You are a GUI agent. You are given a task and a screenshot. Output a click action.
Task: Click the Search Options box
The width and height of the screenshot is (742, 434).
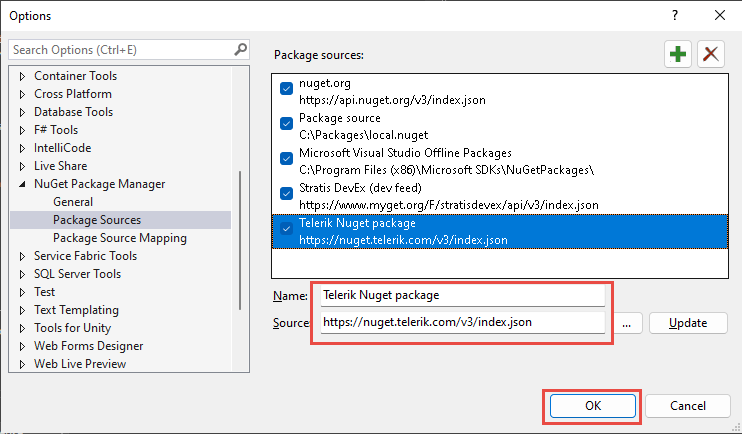click(129, 50)
